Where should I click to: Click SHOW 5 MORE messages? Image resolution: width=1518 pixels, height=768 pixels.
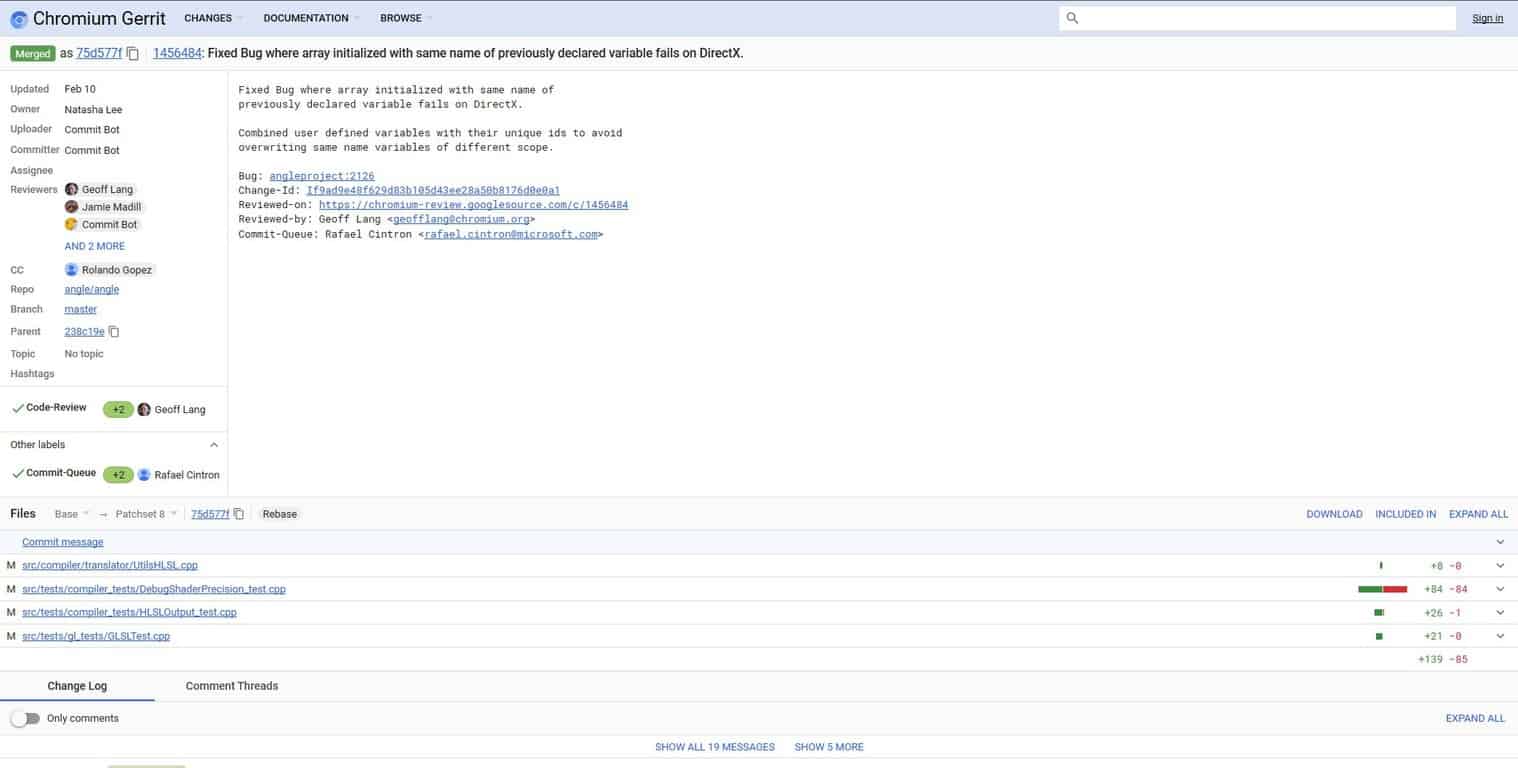(x=829, y=747)
